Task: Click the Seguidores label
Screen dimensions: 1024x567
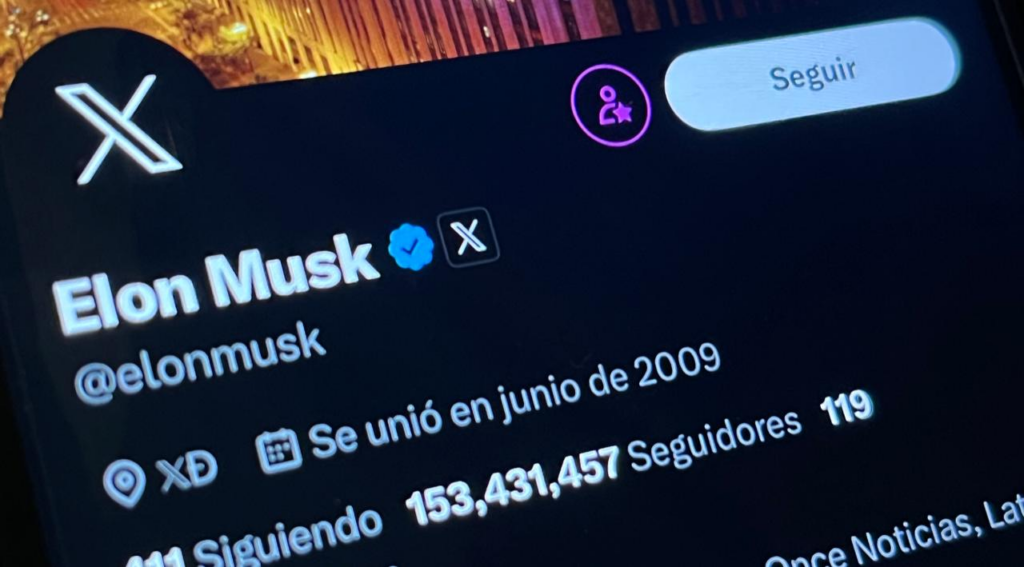Action: 715,441
